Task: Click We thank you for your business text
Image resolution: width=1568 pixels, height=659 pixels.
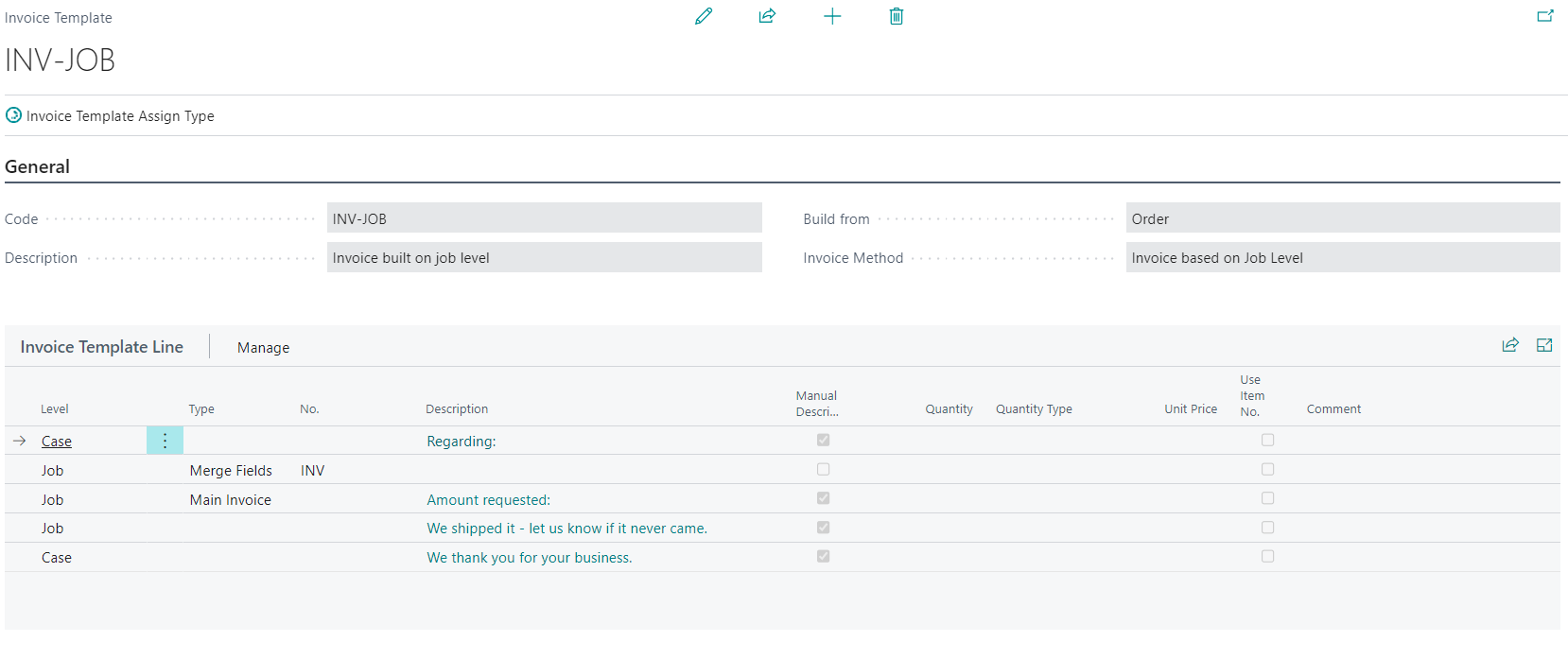Action: pyautogui.click(x=530, y=558)
